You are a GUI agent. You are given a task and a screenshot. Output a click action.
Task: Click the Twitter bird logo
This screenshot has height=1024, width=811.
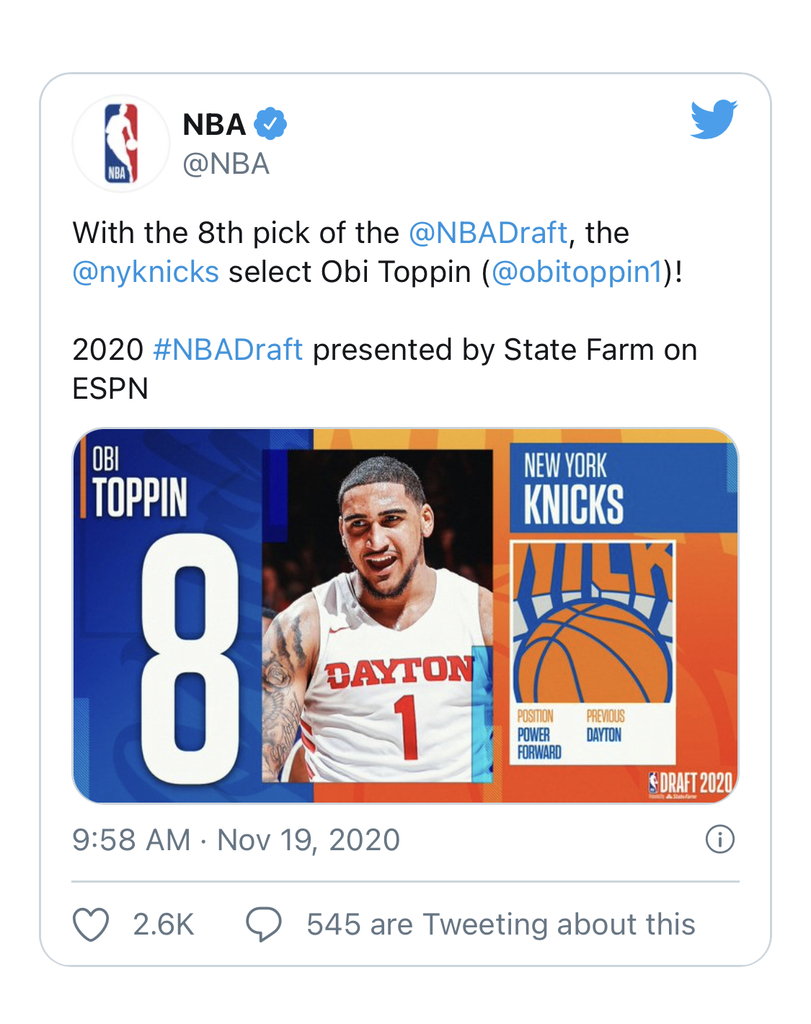click(714, 119)
